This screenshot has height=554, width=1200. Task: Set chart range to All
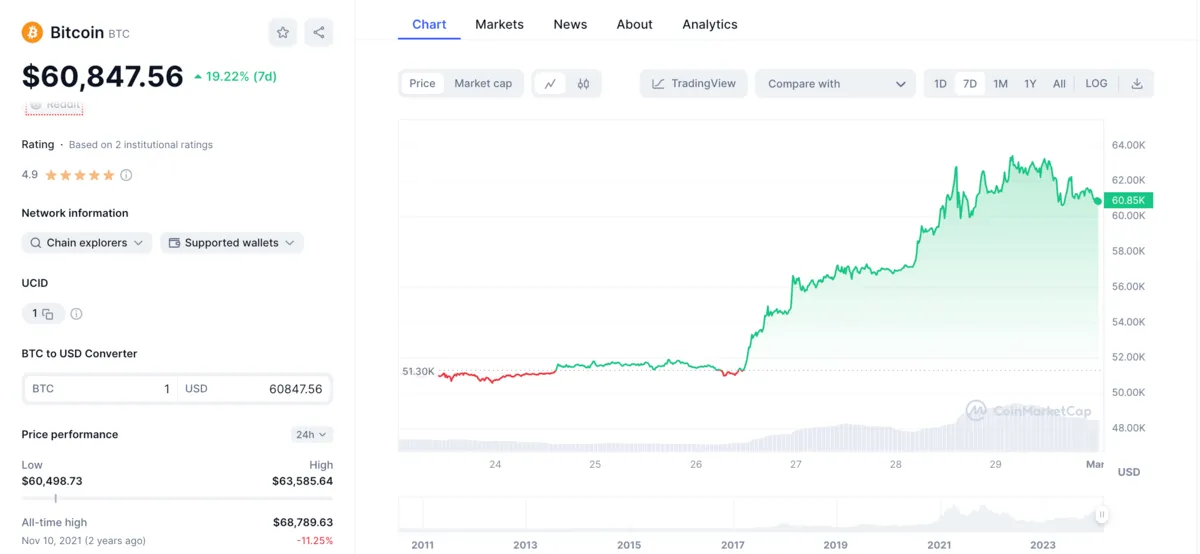click(1059, 84)
